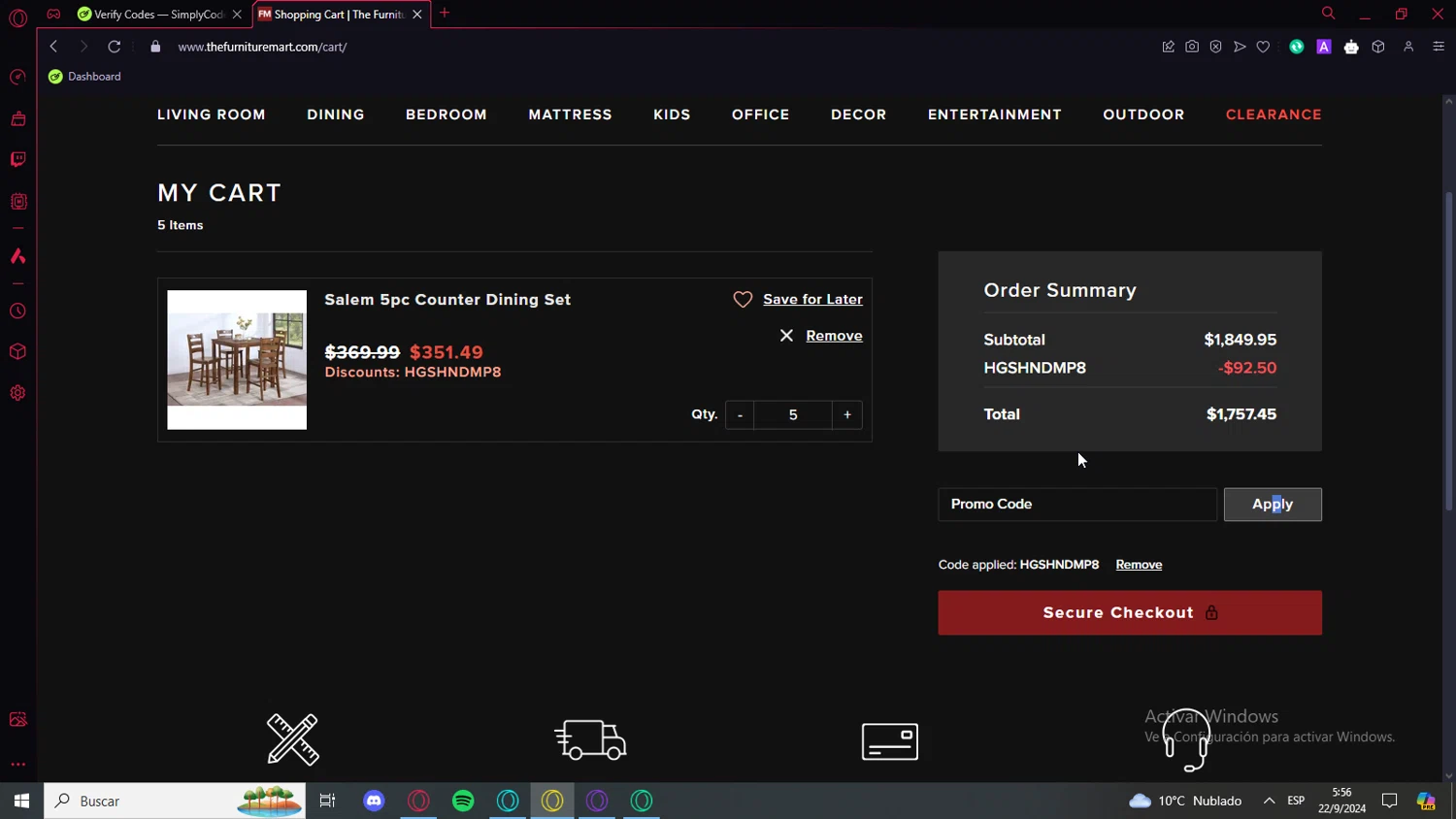Image resolution: width=1456 pixels, height=819 pixels.
Task: Close the Shopping Cart tab
Action: 417,15
